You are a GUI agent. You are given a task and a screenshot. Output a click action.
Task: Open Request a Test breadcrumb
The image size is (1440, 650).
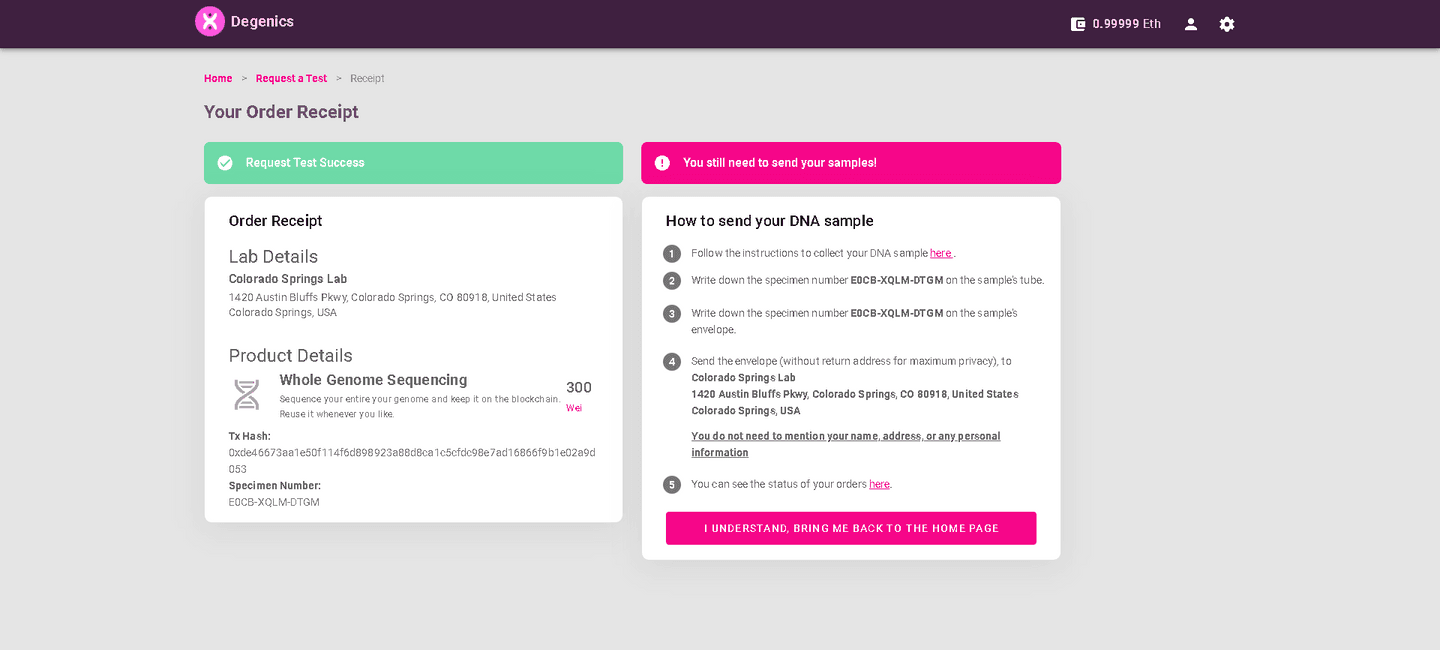291,78
